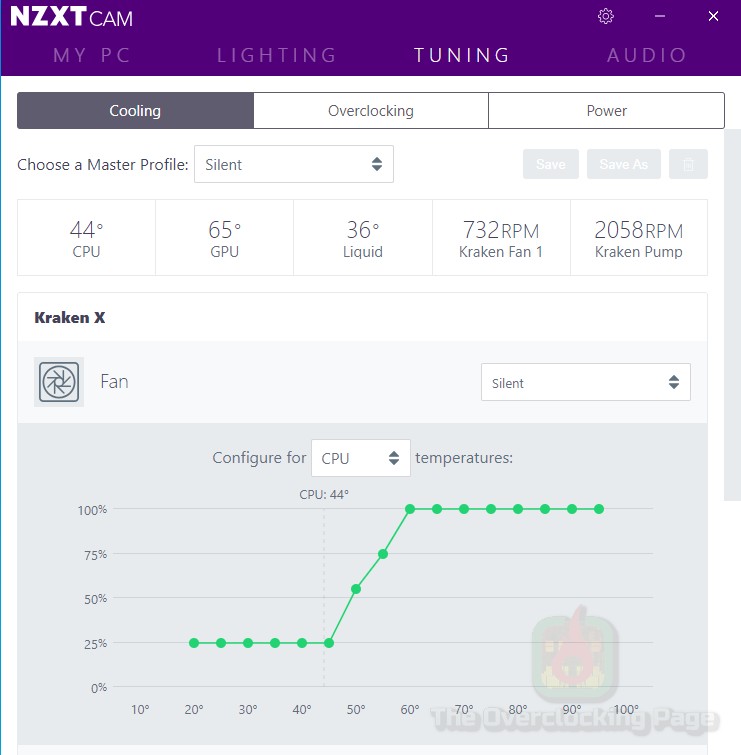Image resolution: width=741 pixels, height=755 pixels.
Task: Select the Overclocking sub-tab
Action: click(370, 111)
